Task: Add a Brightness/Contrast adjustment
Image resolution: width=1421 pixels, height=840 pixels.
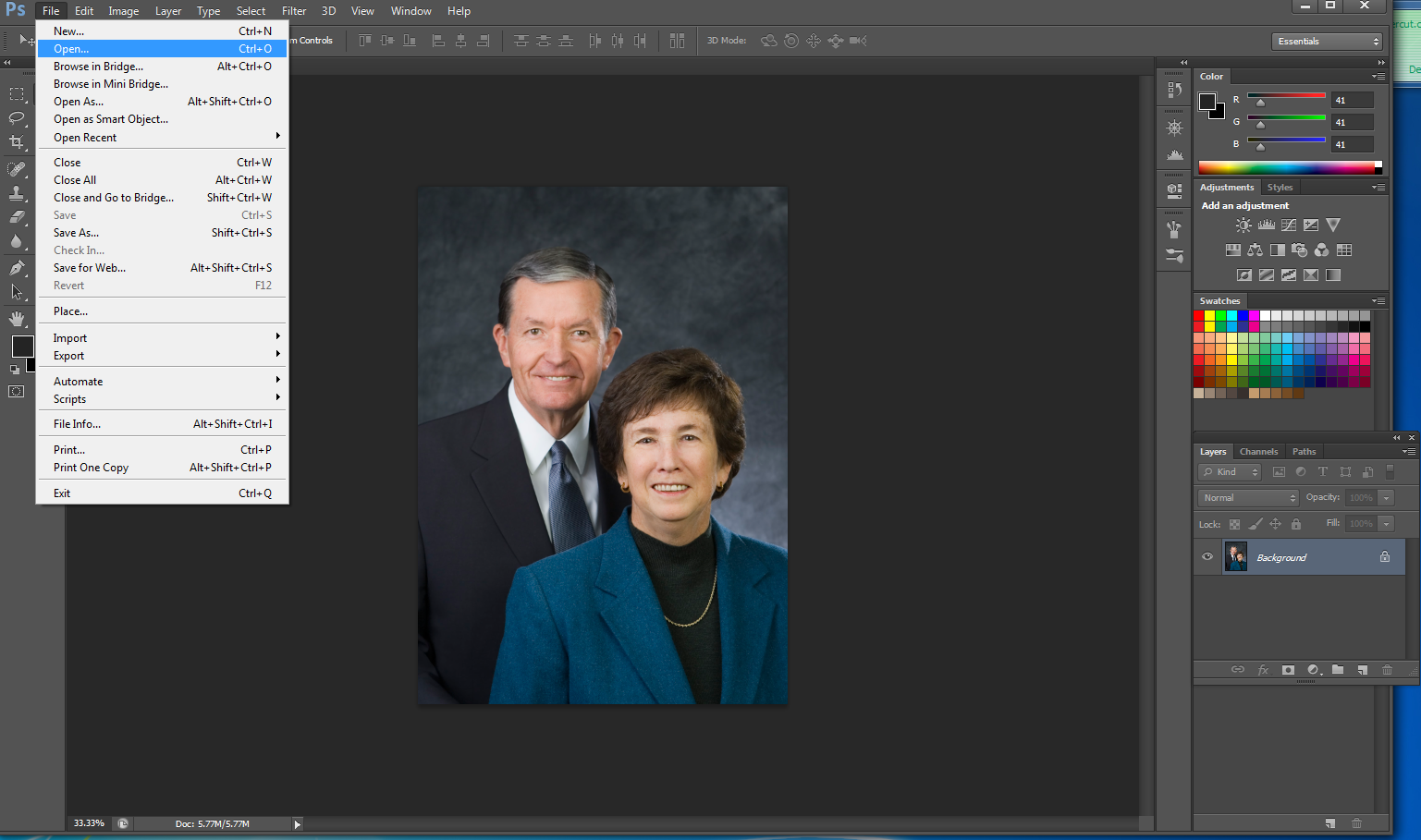Action: (1244, 225)
